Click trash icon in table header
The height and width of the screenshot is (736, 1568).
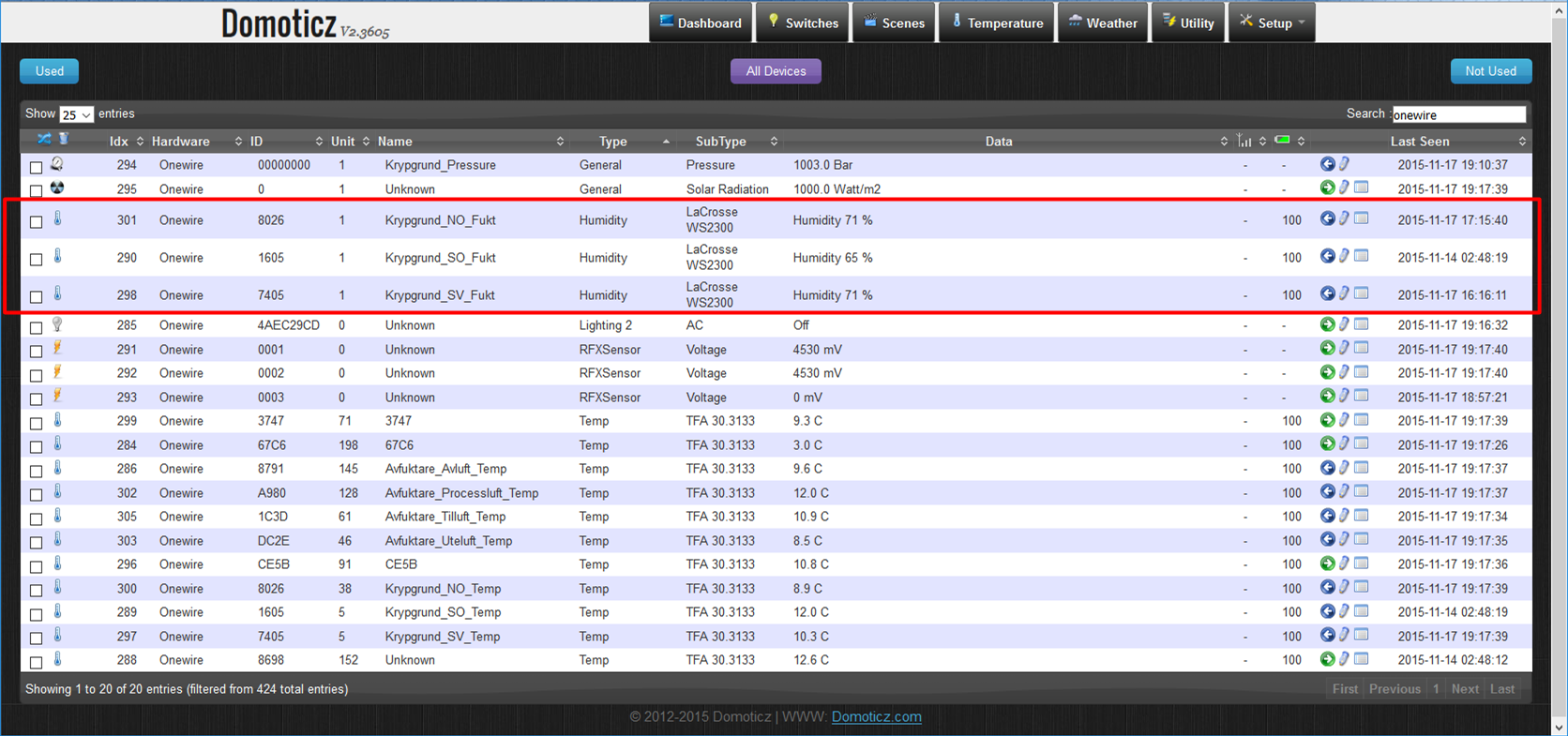pos(64,140)
